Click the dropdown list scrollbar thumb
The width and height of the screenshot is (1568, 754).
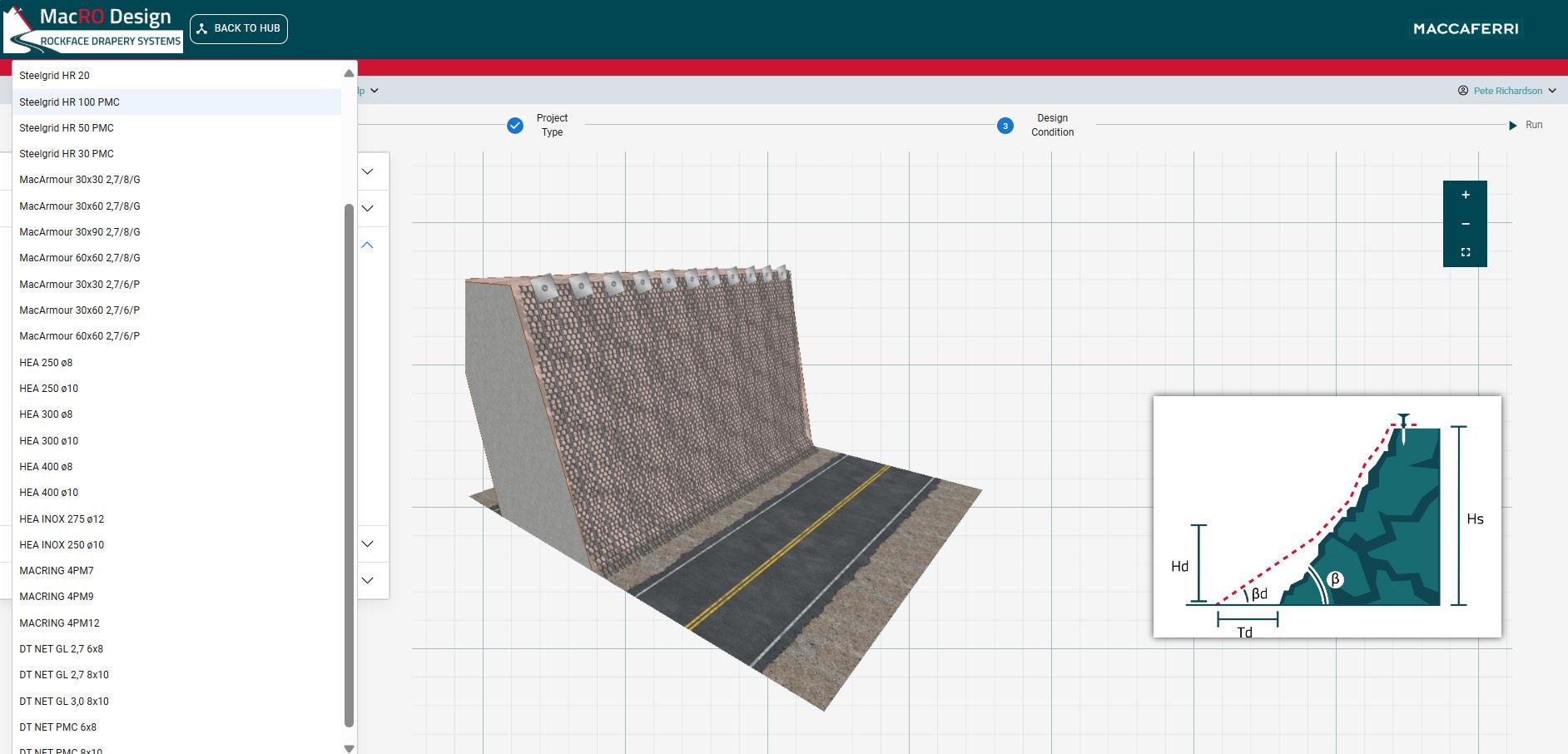pyautogui.click(x=349, y=465)
